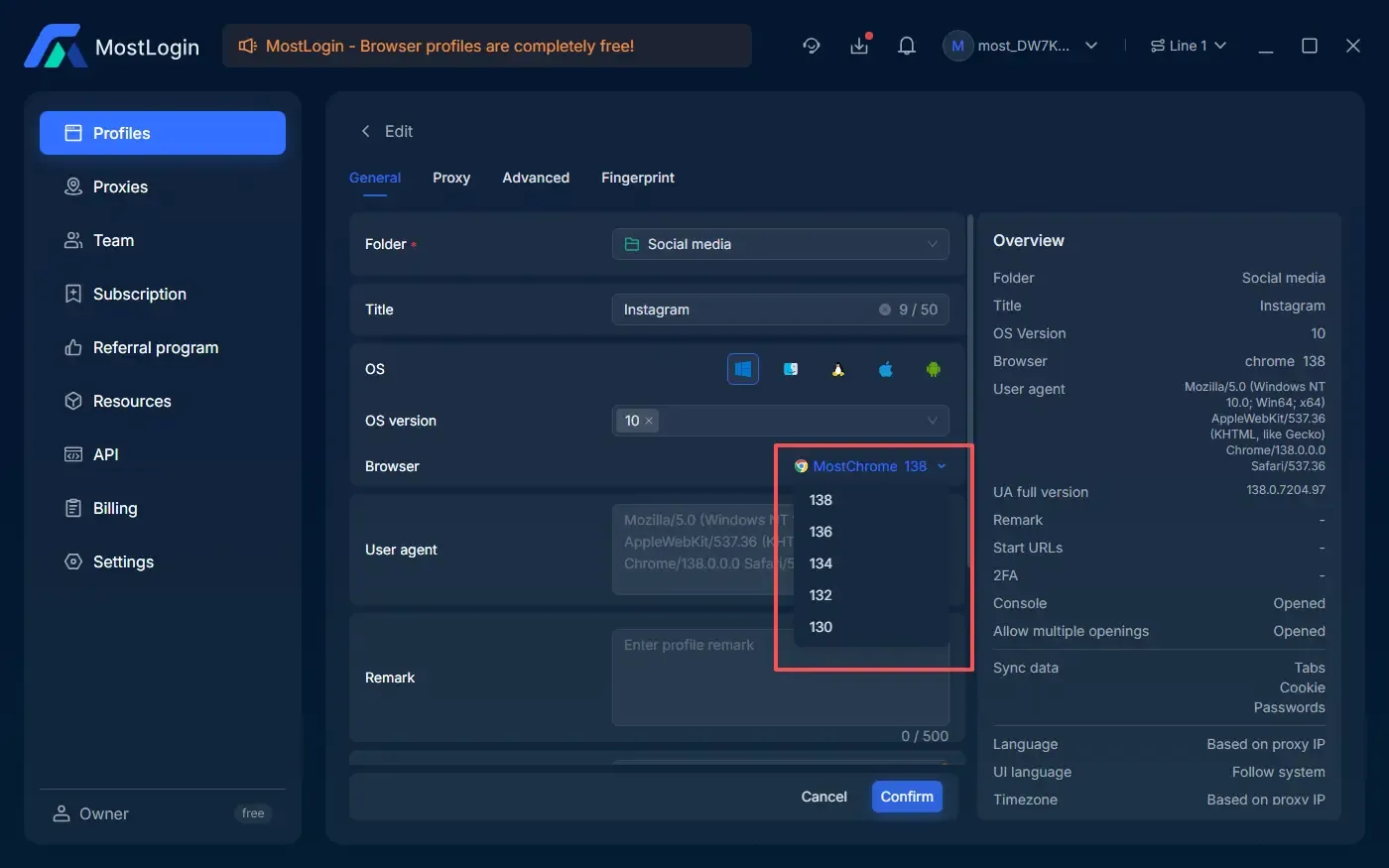Image resolution: width=1389 pixels, height=868 pixels.
Task: Click the sync refresh icon in header
Action: coord(812,46)
